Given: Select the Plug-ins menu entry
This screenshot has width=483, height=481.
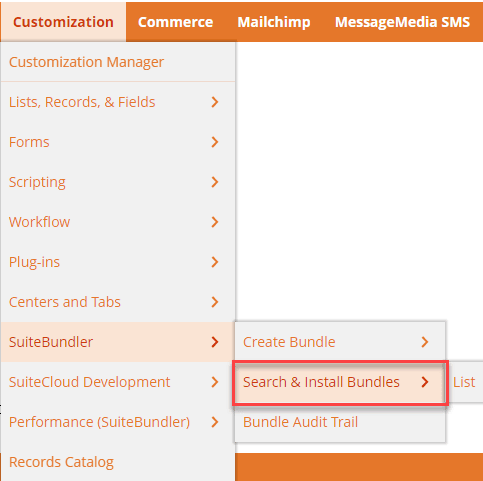Looking at the screenshot, I should [118, 262].
